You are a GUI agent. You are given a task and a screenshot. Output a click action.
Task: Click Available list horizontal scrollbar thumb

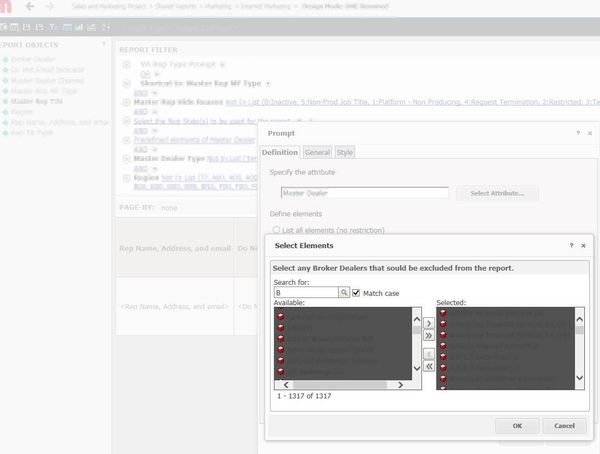tap(340, 385)
